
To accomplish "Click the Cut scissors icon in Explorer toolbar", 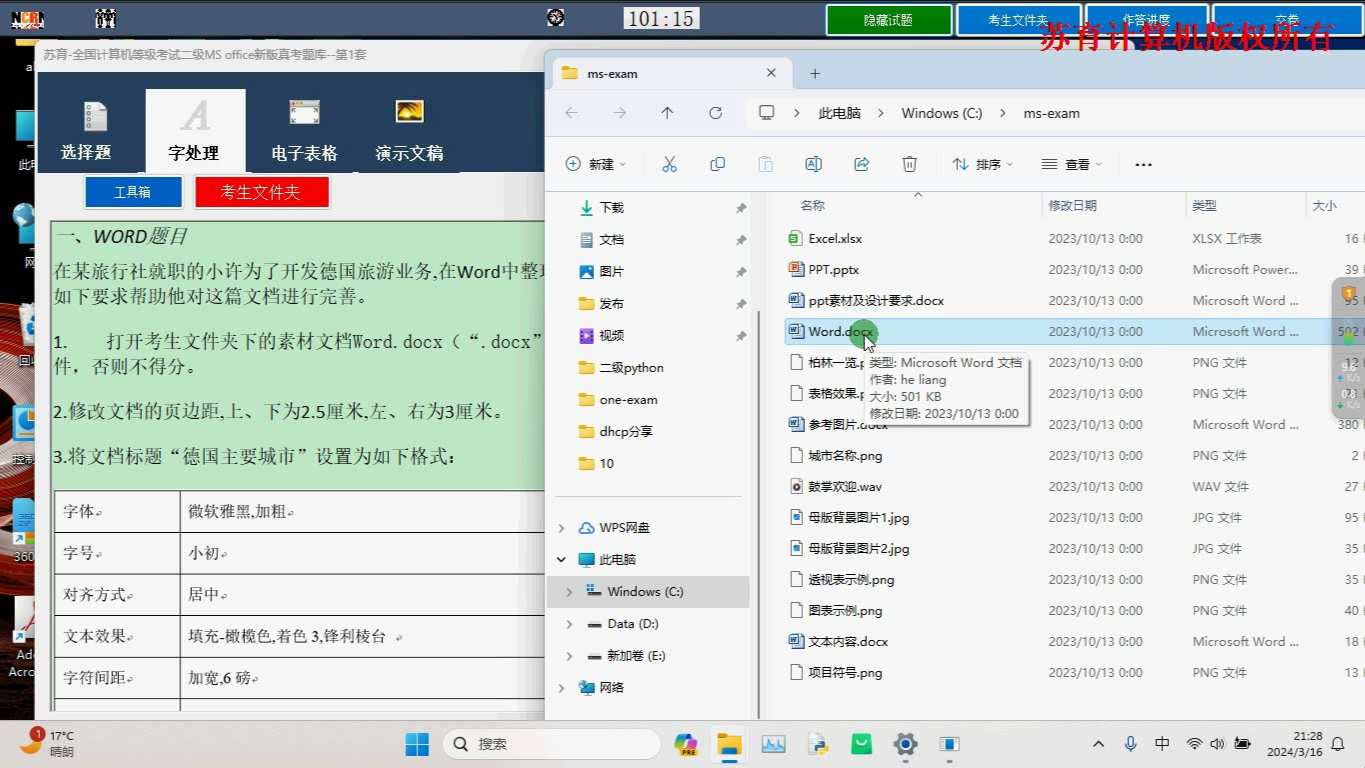I will tap(670, 163).
